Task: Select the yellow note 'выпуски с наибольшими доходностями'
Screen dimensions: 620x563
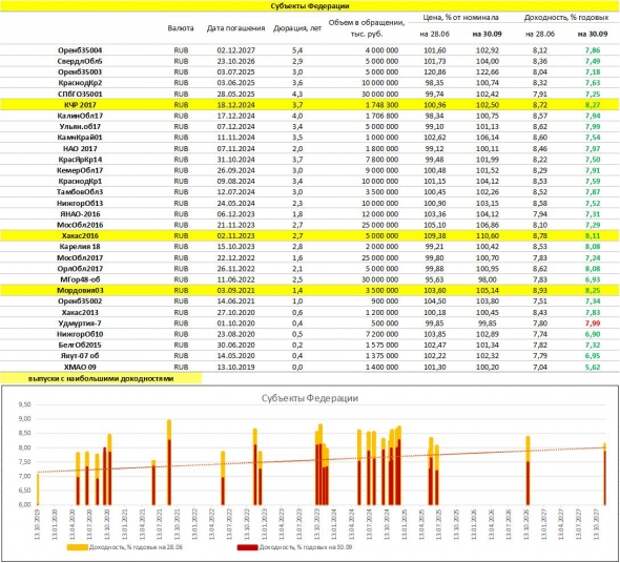Action: (x=101, y=378)
